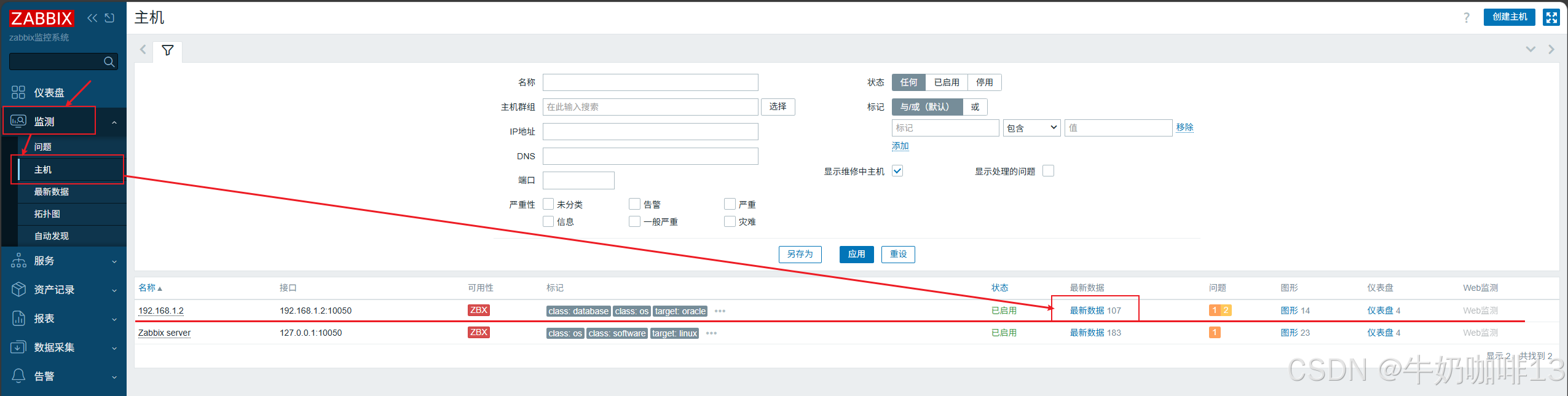
Task: Go to previous filter tab arrow
Action: [x=143, y=49]
